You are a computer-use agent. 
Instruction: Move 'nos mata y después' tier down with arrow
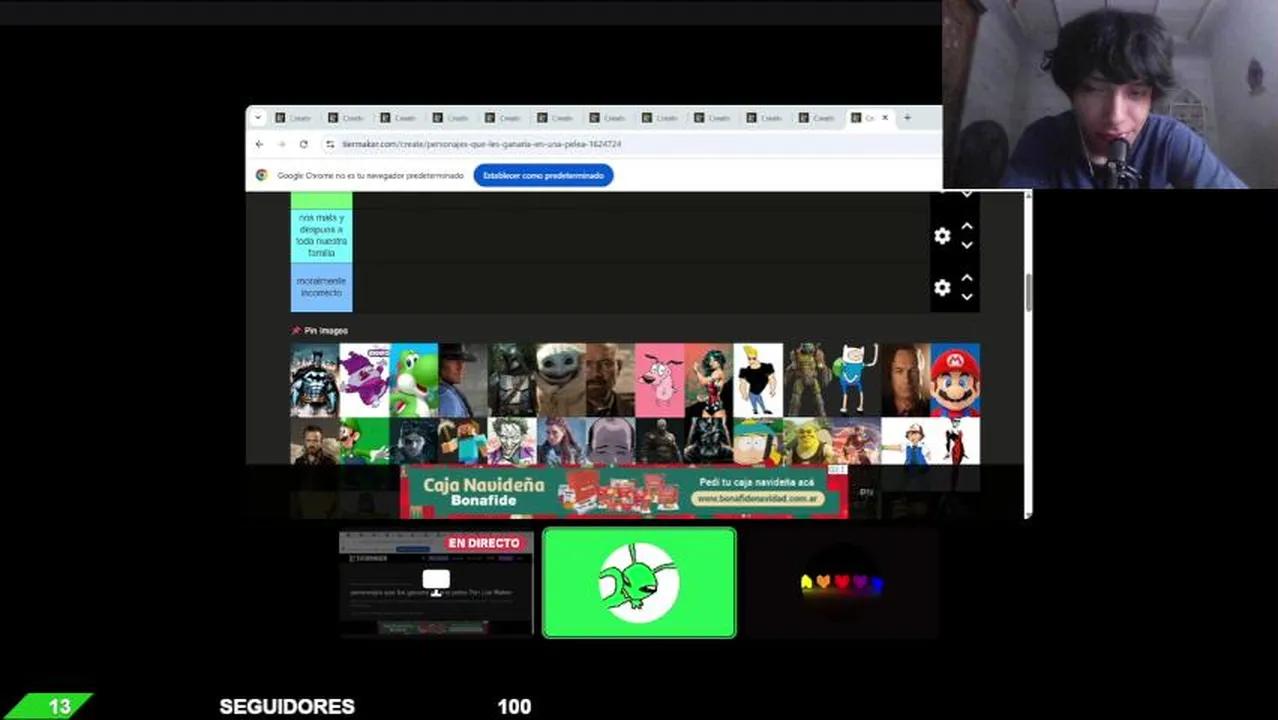coord(967,245)
